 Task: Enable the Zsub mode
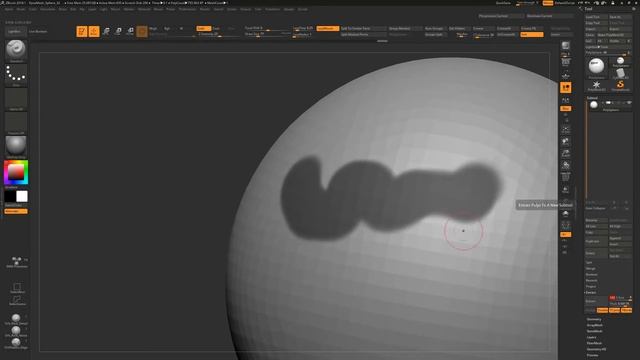click(x=217, y=29)
